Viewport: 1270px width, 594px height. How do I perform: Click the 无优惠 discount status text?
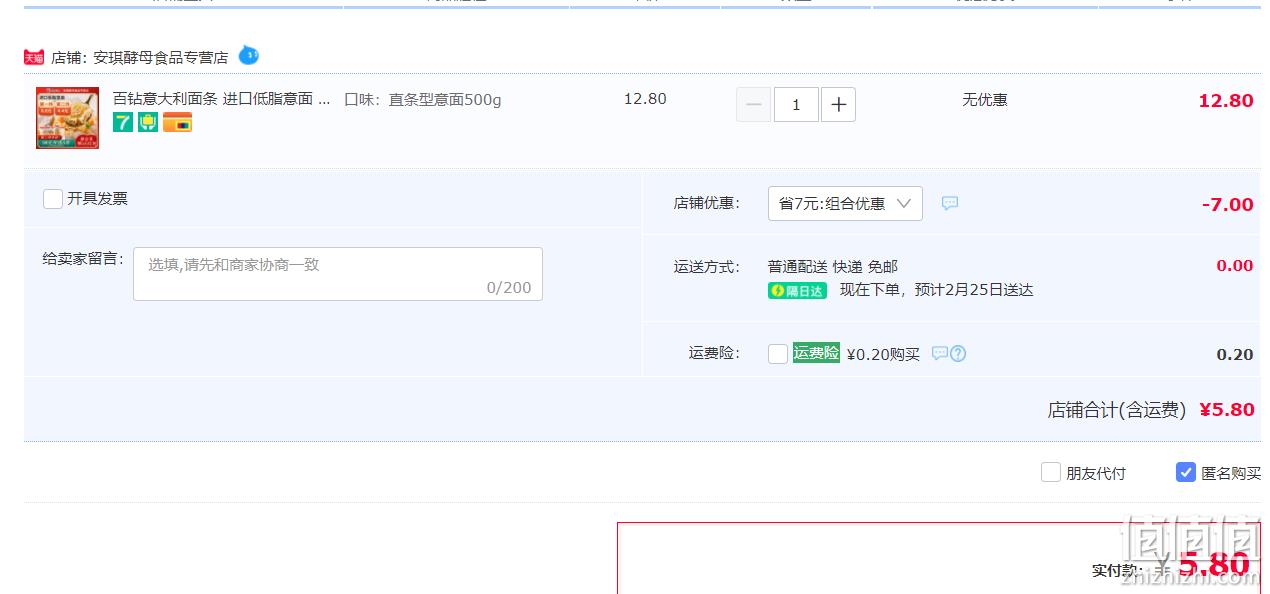tap(985, 100)
